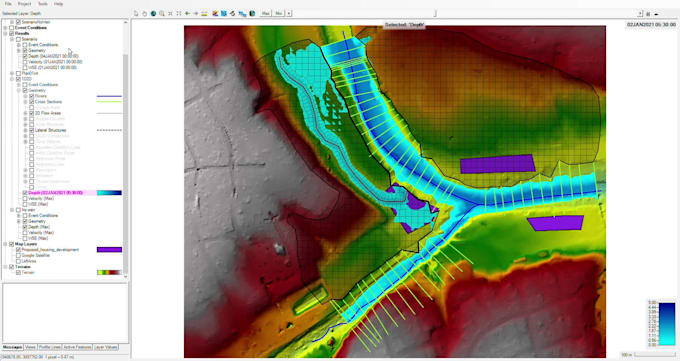The image size is (680, 361).
Task: Click the Terrain color ramp swatch
Action: pyautogui.click(x=109, y=272)
